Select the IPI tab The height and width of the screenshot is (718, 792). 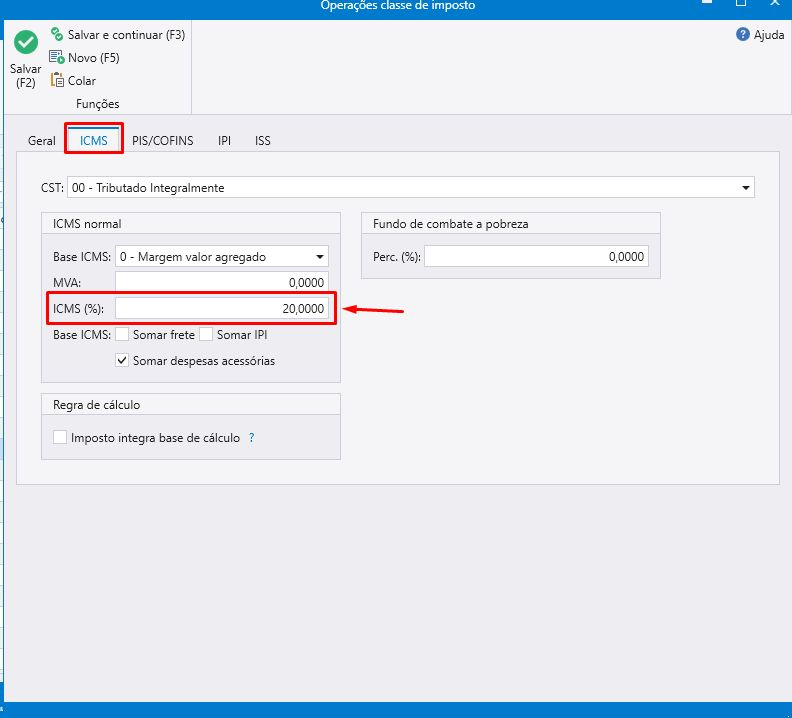point(225,141)
